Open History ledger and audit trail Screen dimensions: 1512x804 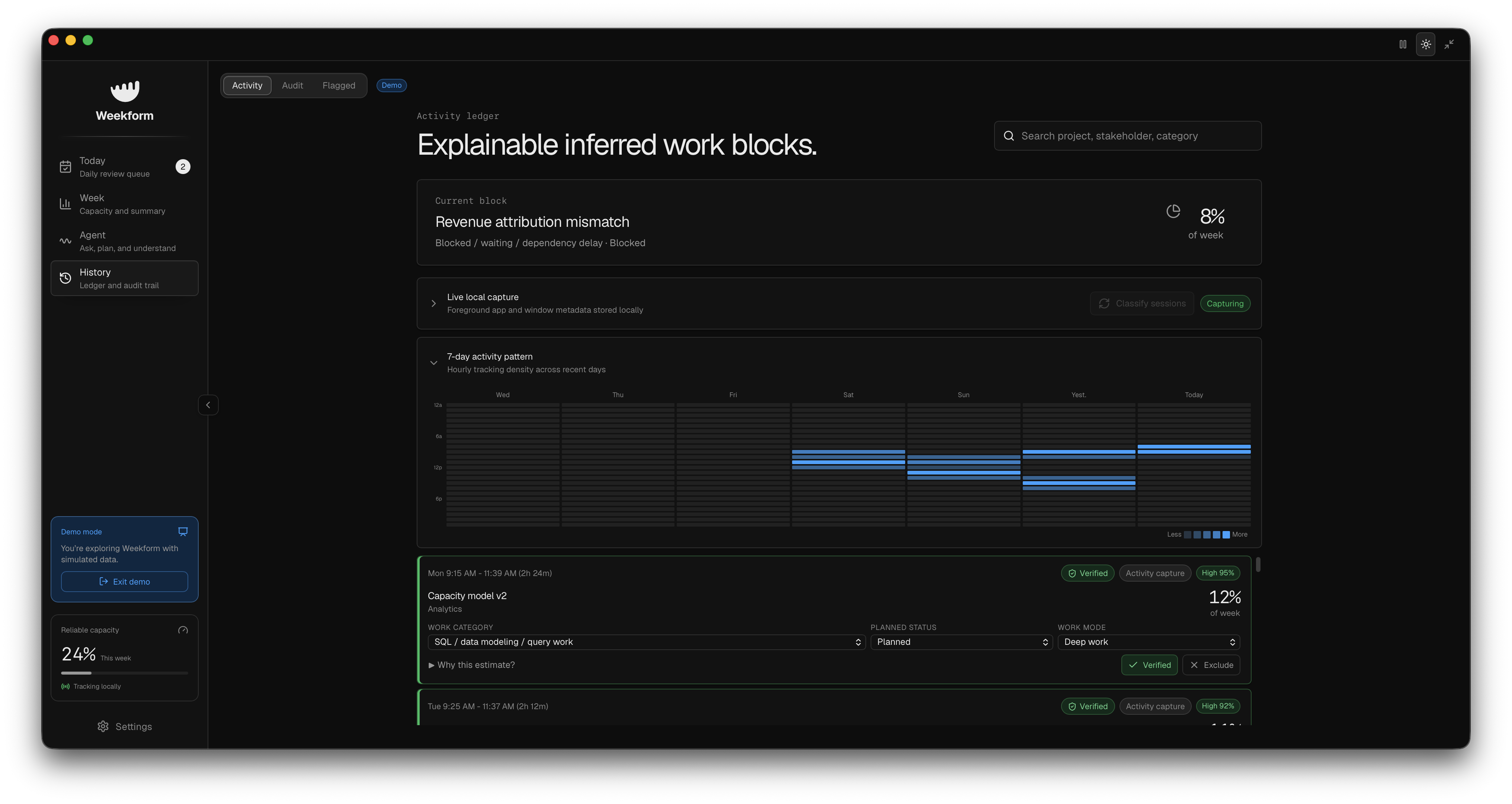124,278
